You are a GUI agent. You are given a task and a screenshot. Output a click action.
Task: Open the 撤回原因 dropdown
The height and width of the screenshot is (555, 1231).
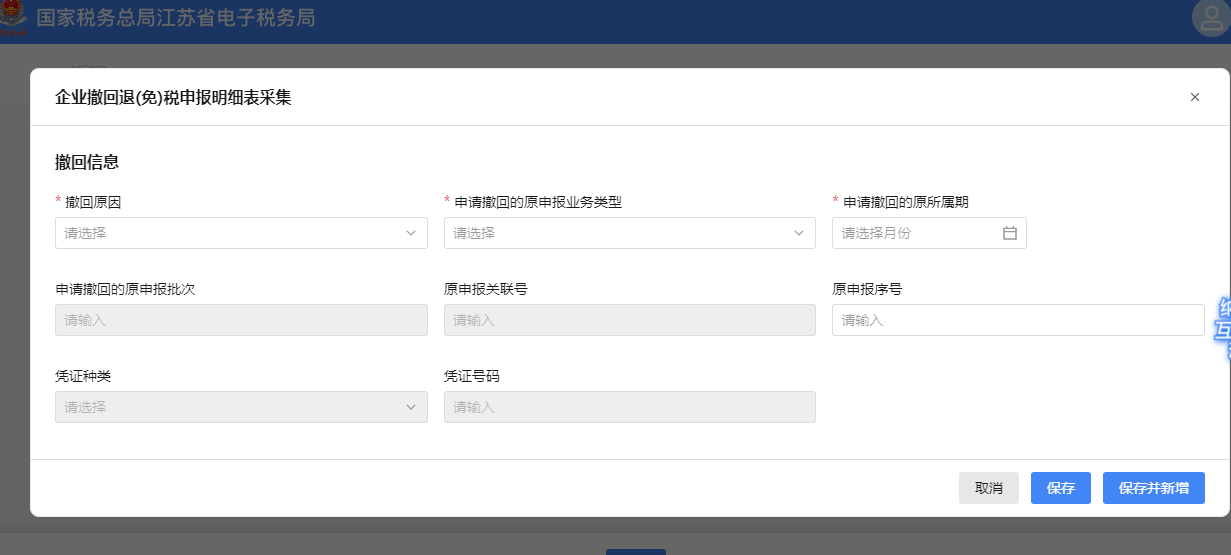[x=230, y=233]
